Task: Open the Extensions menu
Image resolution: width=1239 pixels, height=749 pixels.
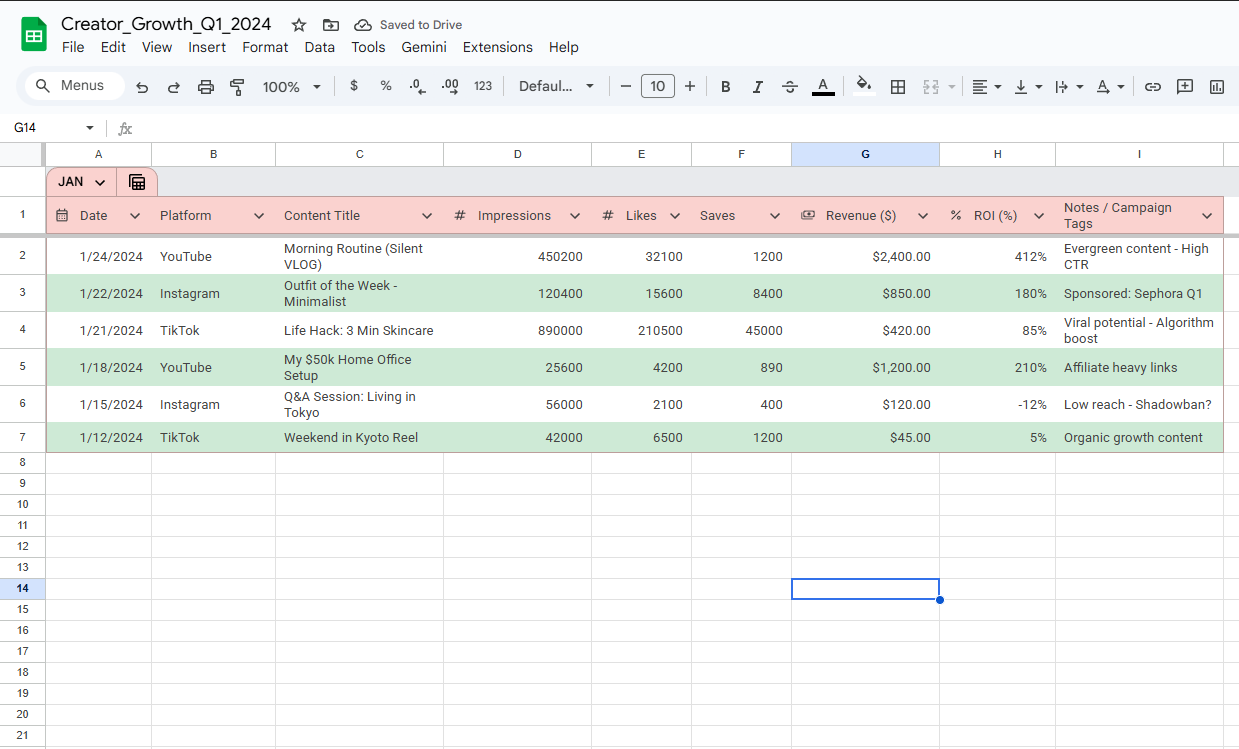Action: click(x=497, y=47)
